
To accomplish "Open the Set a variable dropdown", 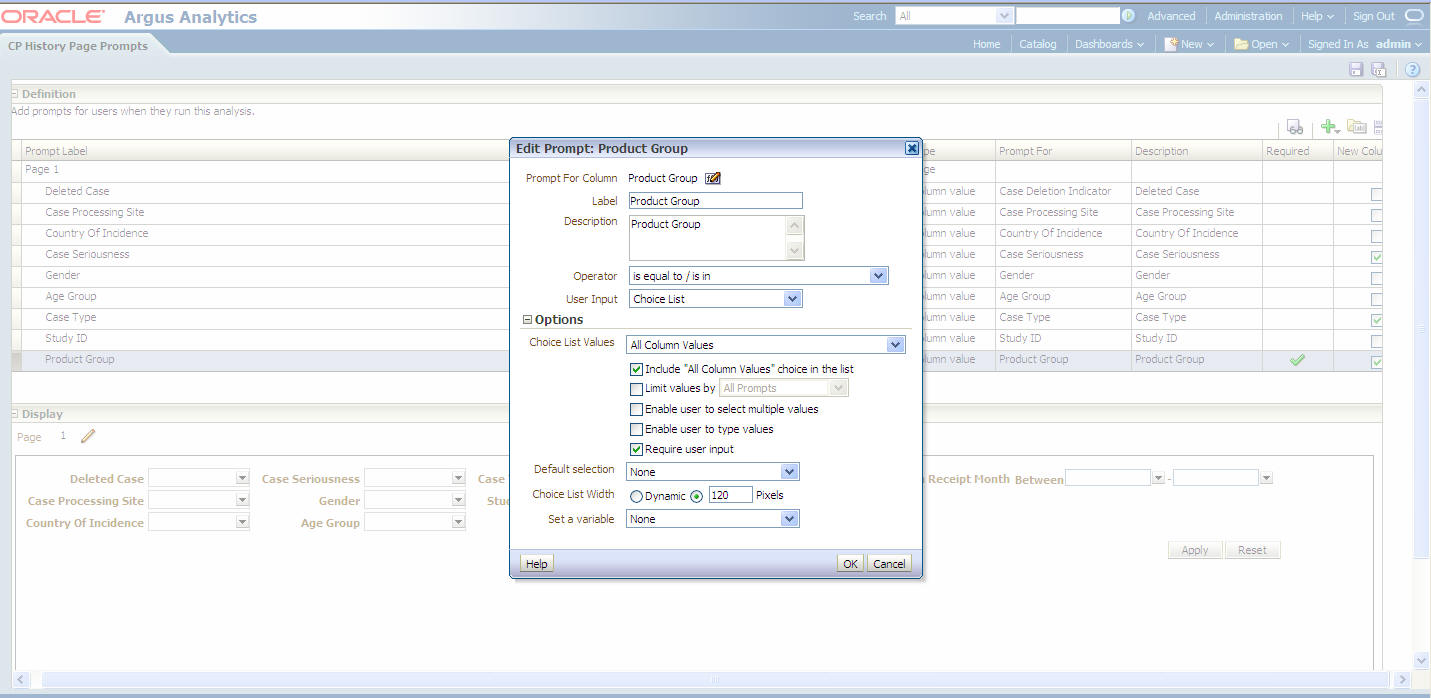I will pyautogui.click(x=789, y=519).
